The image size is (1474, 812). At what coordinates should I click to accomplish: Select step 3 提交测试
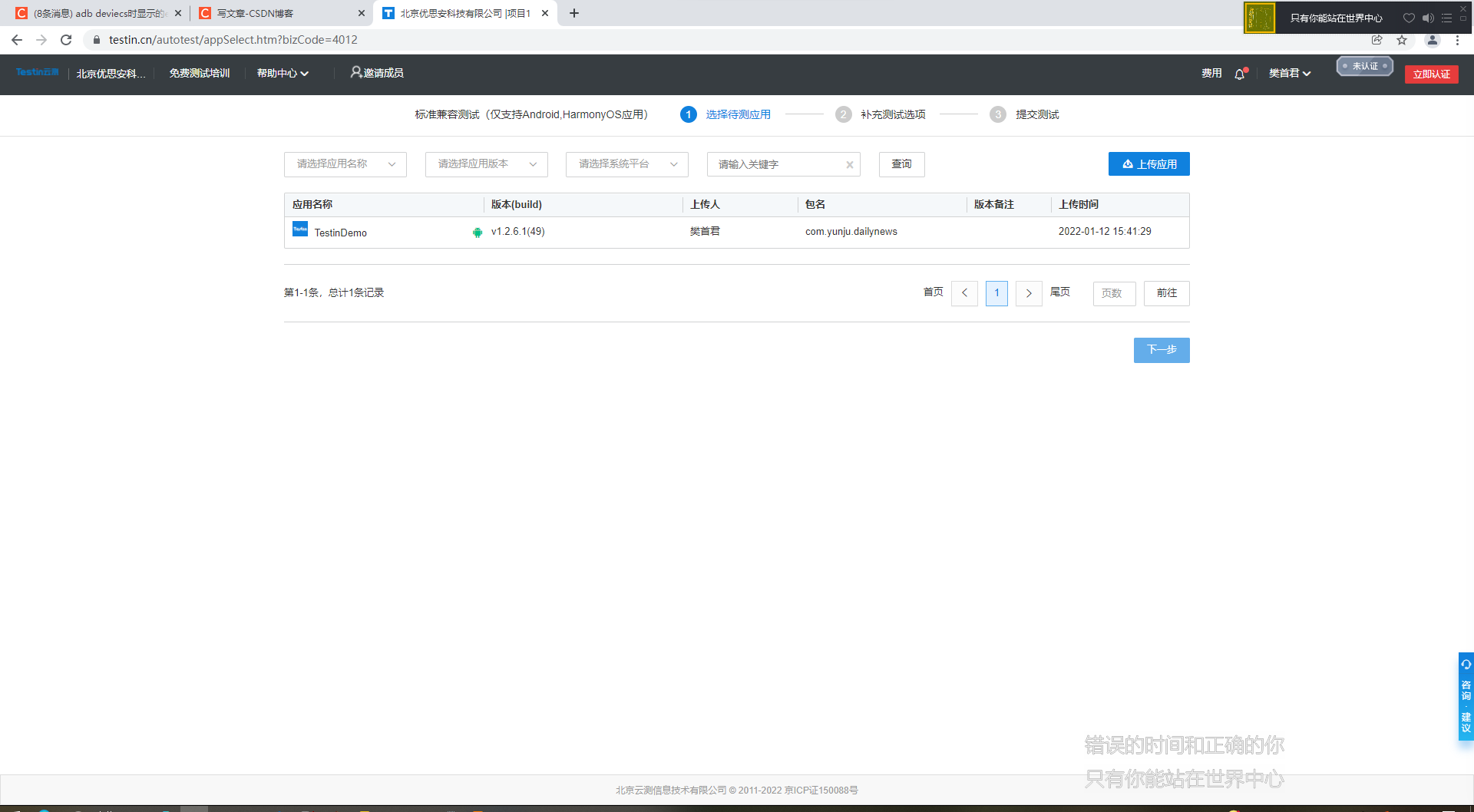point(1024,114)
